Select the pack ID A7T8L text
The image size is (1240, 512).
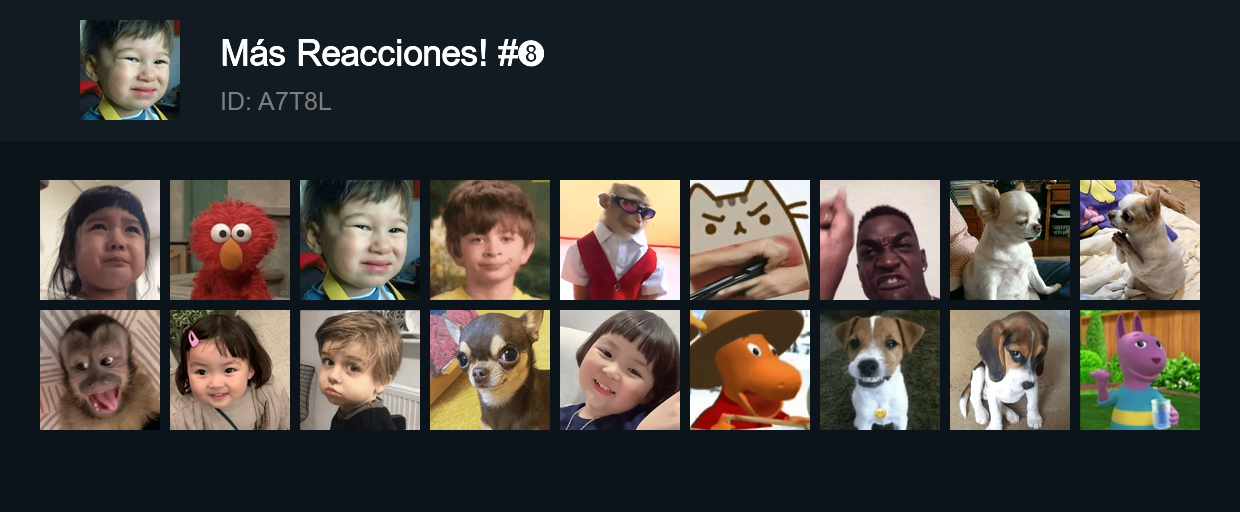275,101
